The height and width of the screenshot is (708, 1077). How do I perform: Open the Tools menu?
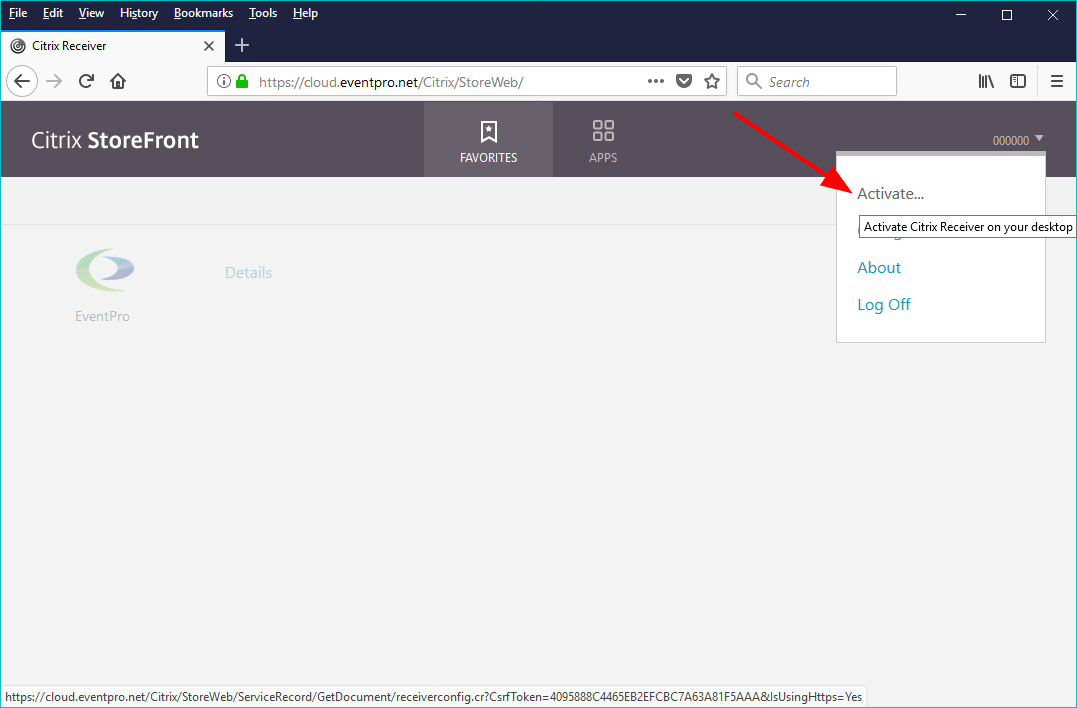[263, 13]
